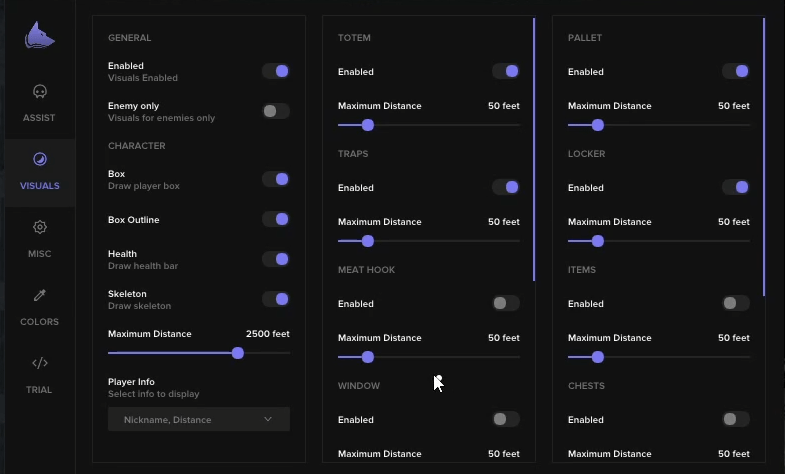Viewport: 785px width, 474px height.
Task: Click the wolf logo icon
Action: click(x=40, y=37)
